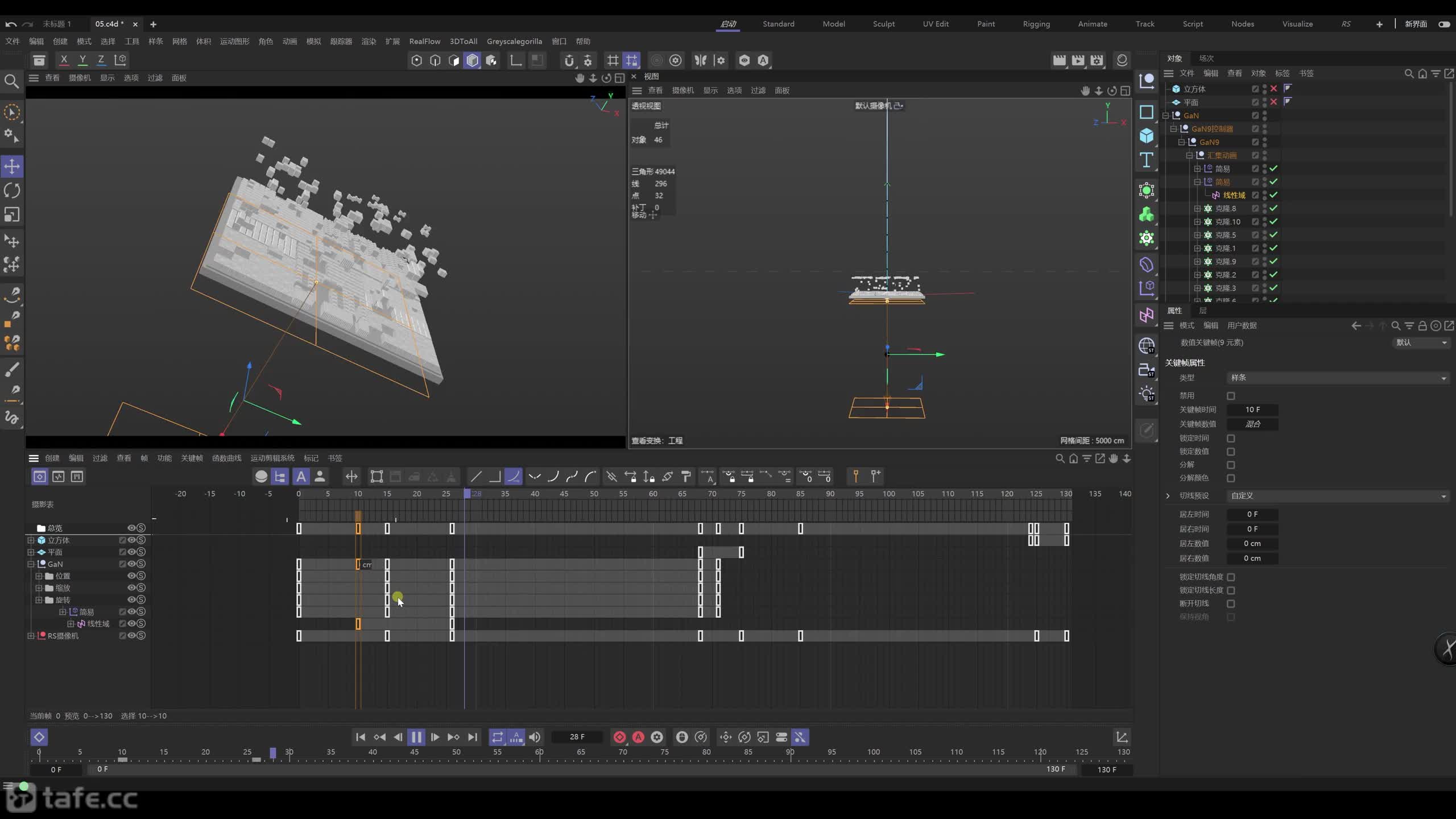Click the 关键帧时间 10 F field
Viewport: 1456px width, 819px height.
(1252, 409)
